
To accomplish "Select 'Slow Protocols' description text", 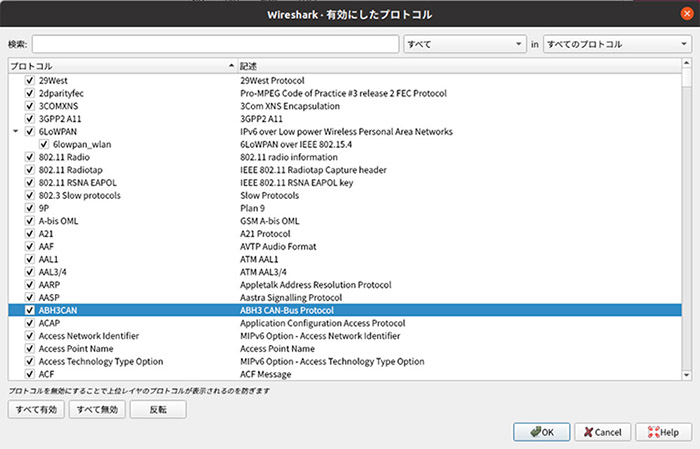I will 269,195.
